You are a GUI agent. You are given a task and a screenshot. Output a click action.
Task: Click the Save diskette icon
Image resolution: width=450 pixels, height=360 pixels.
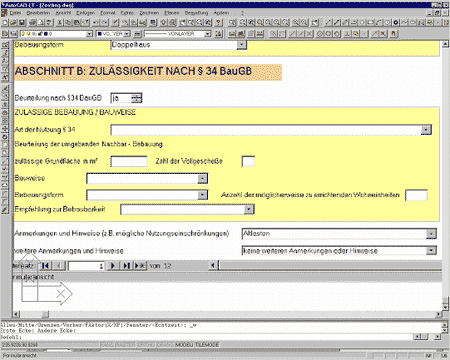click(x=22, y=23)
